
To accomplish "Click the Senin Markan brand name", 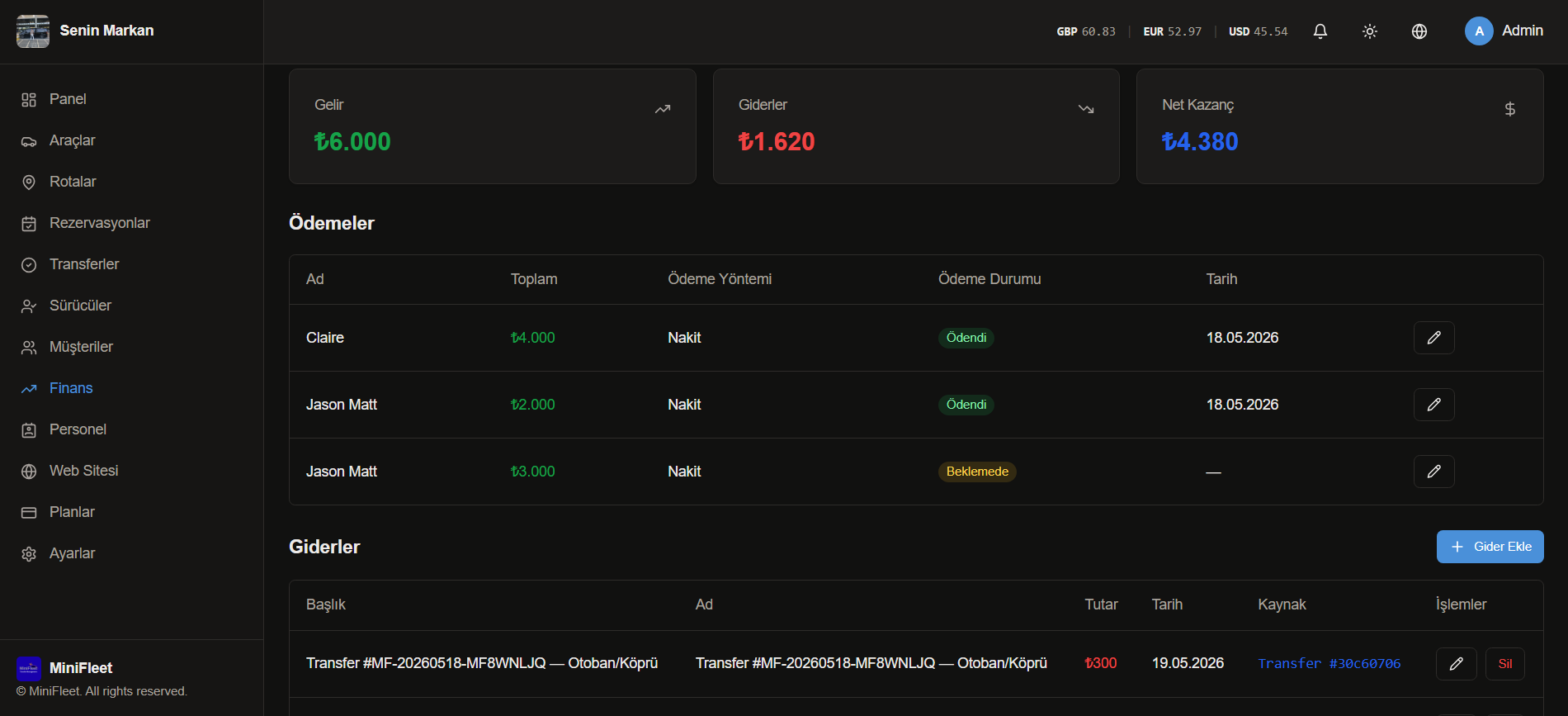I will pyautogui.click(x=106, y=31).
